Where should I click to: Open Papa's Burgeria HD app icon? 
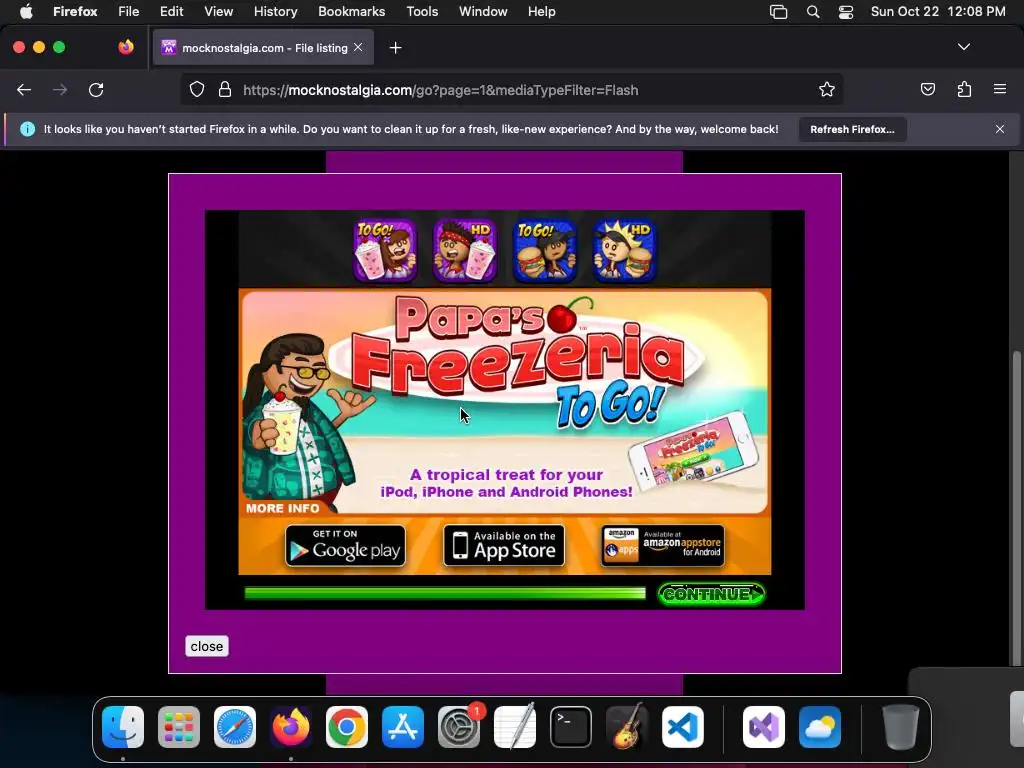tap(624, 250)
